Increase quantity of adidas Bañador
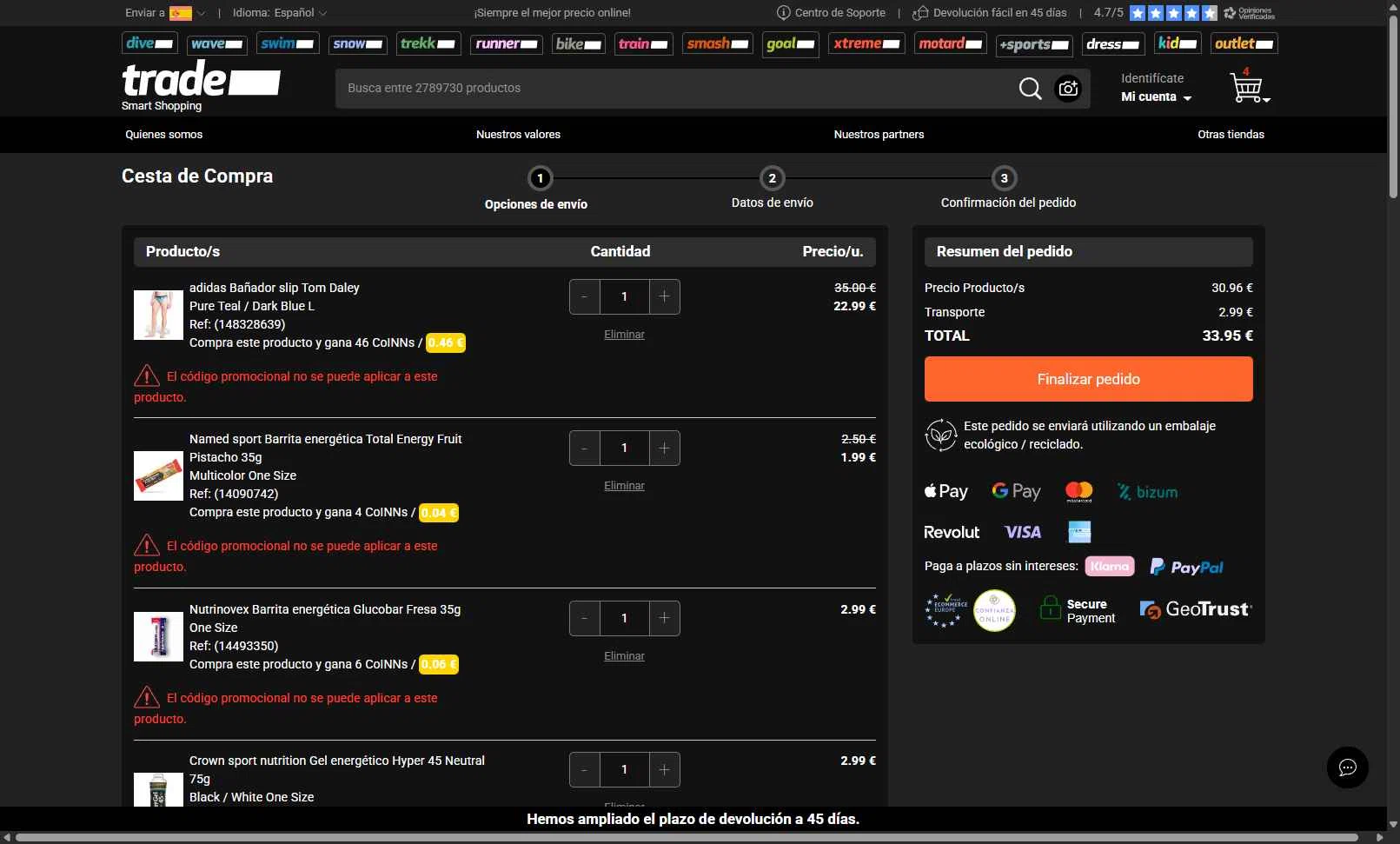 [x=664, y=296]
